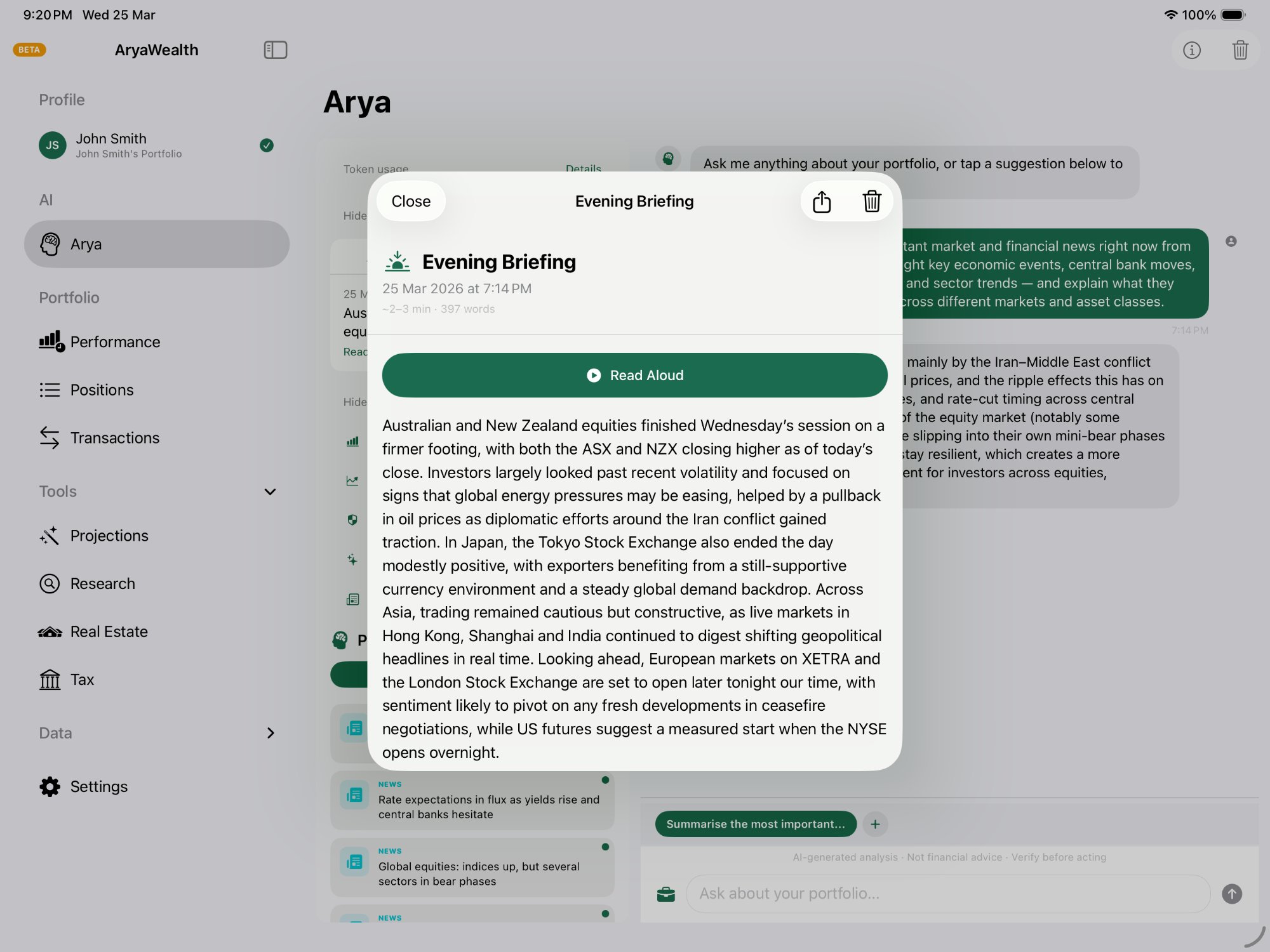1270x952 pixels.
Task: Open the Real Estate tool
Action: 109,631
